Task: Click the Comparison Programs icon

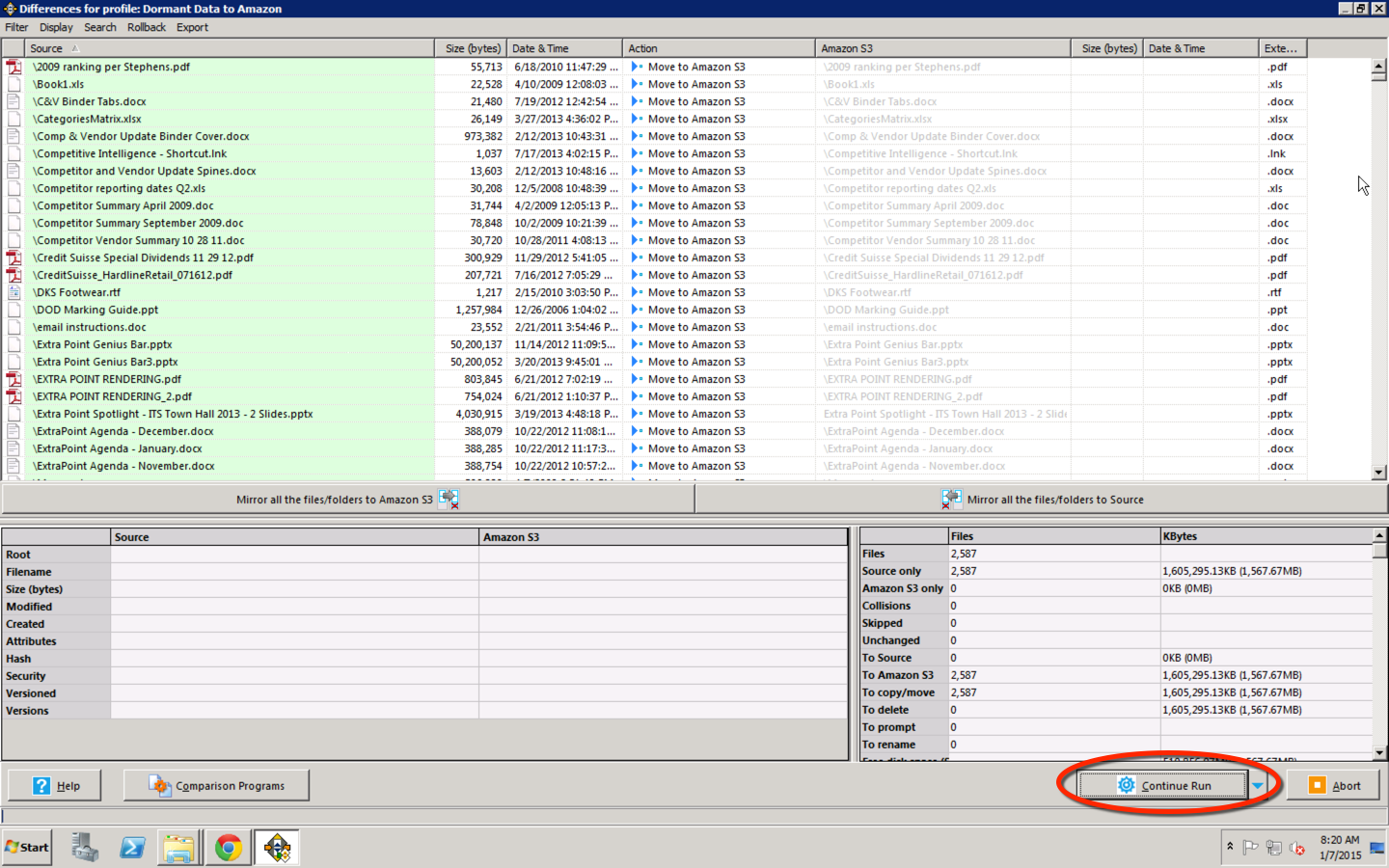Action: 160,785
